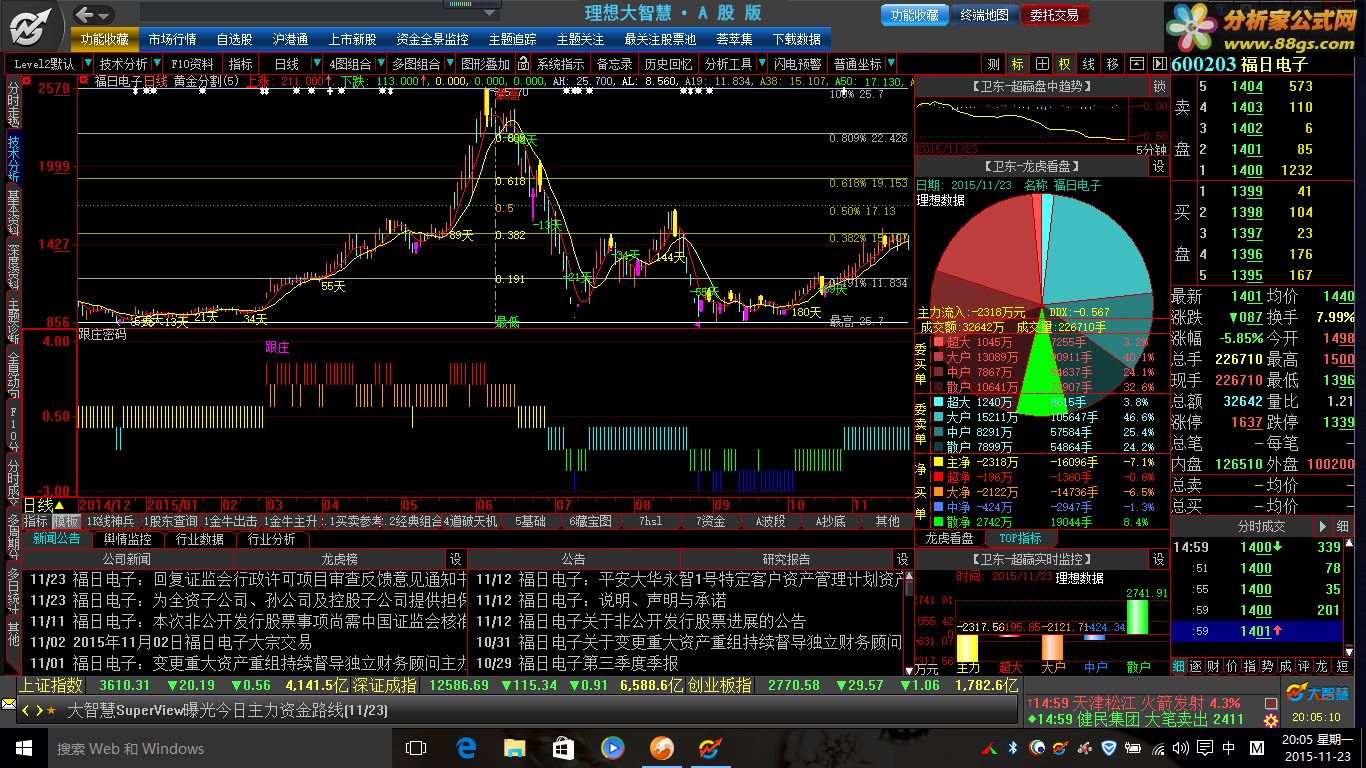This screenshot has width=1366, height=768.
Task: Toggle the 标 marker tool
Action: pyautogui.click(x=1017, y=64)
